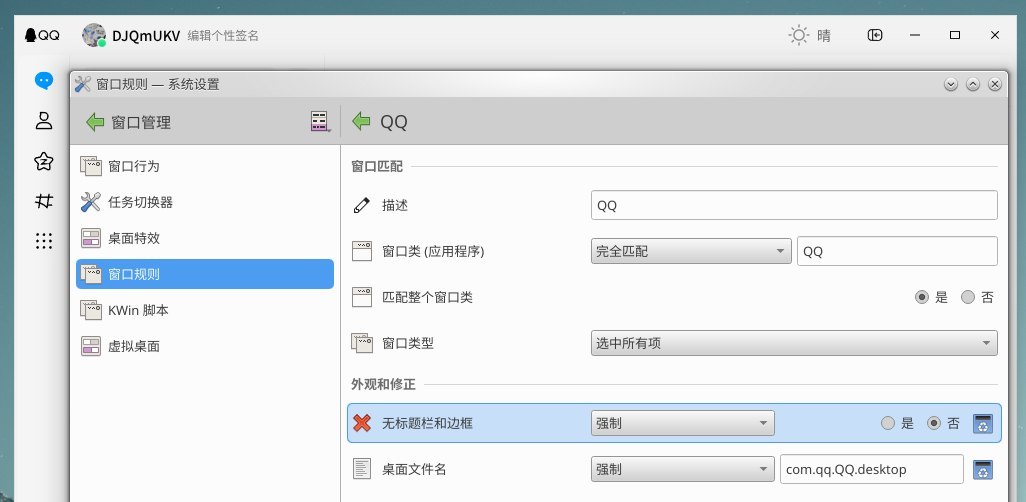This screenshot has width=1026, height=502.
Task: Open the QQ channels hash icon
Action: pos(43,201)
